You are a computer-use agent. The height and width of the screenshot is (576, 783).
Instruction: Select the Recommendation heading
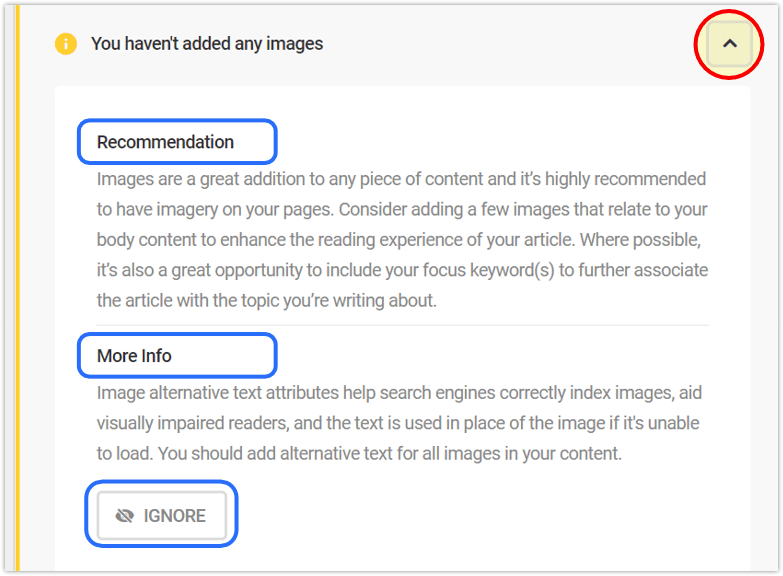pos(166,142)
